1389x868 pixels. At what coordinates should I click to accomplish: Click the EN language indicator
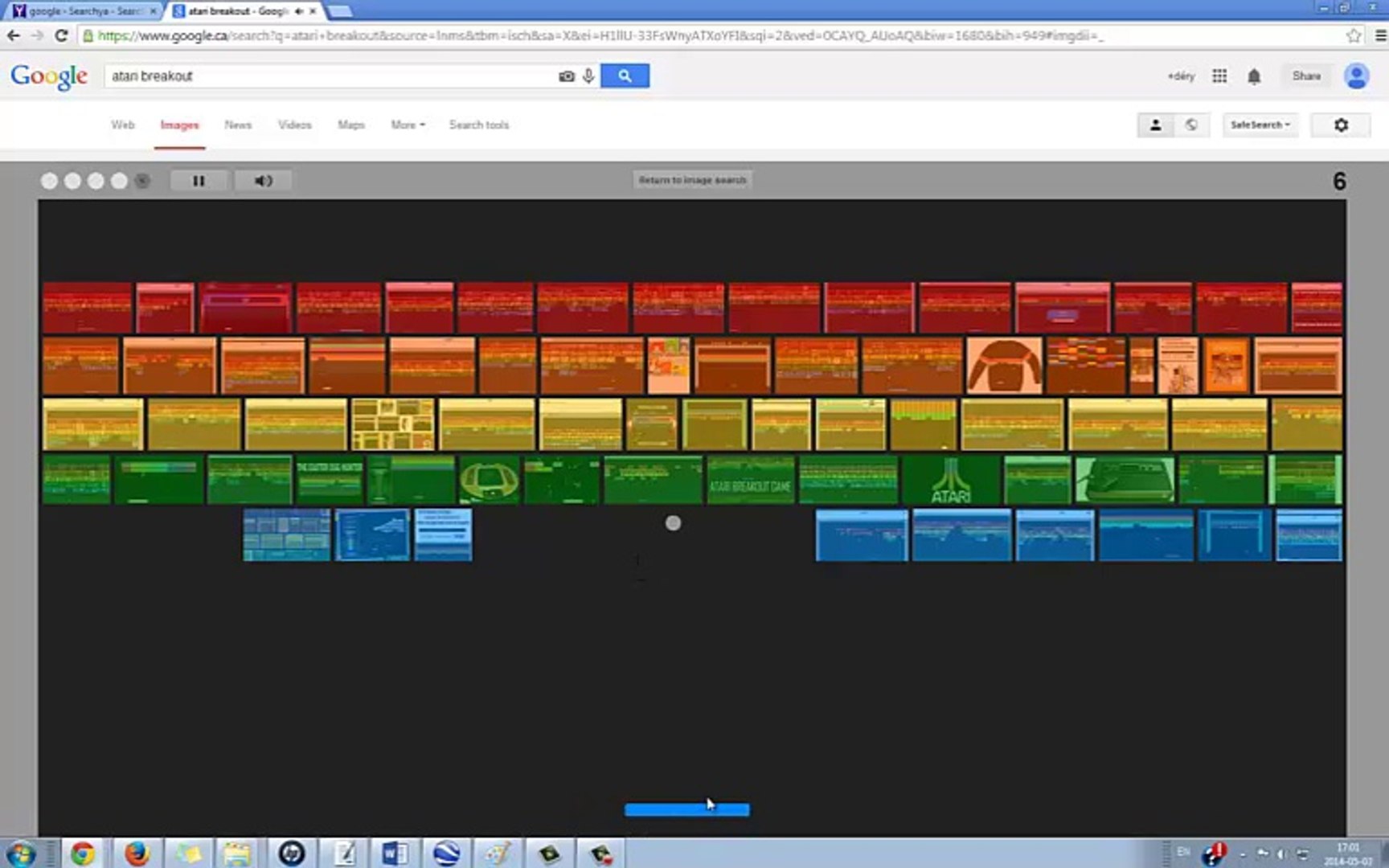pyautogui.click(x=1183, y=852)
